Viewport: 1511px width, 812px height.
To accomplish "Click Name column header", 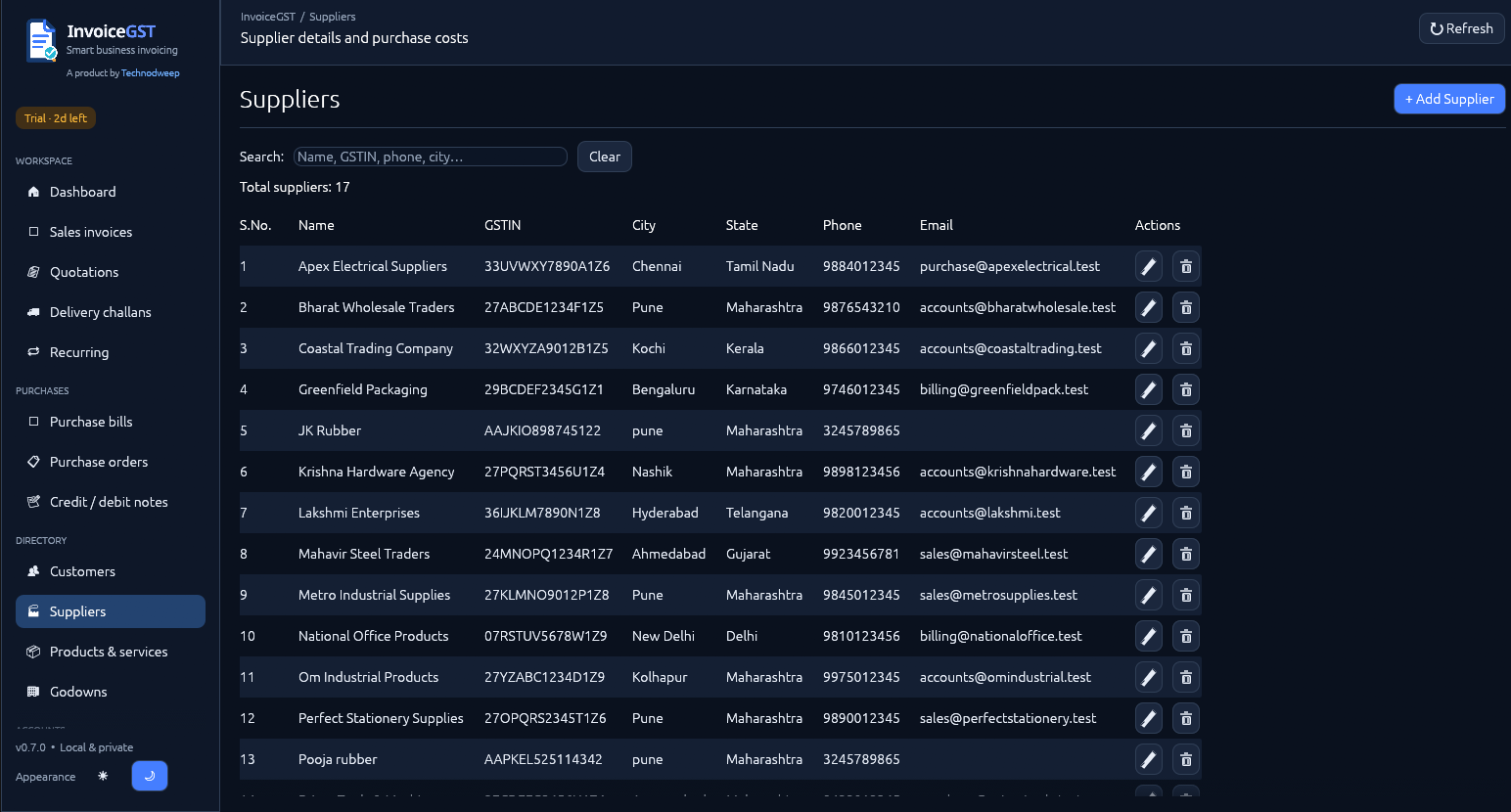I will tap(316, 225).
